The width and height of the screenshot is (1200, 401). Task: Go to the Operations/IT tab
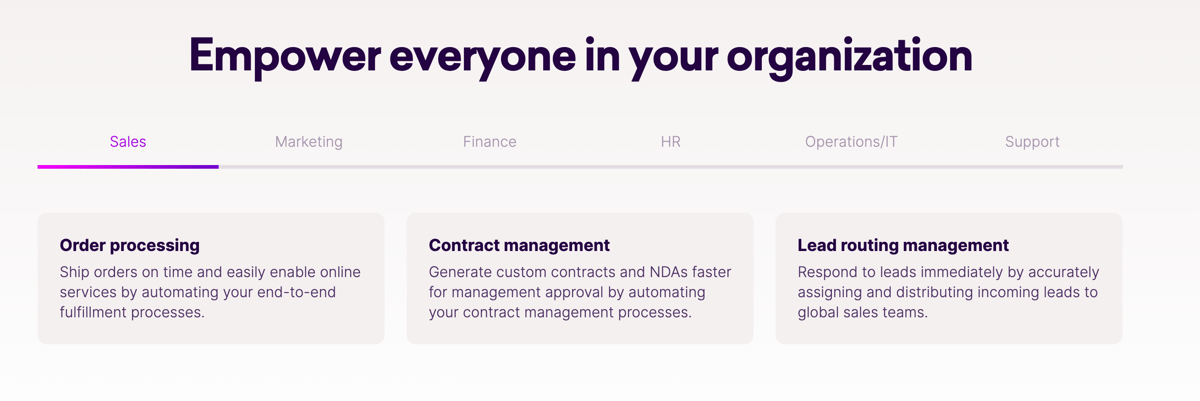(x=851, y=142)
